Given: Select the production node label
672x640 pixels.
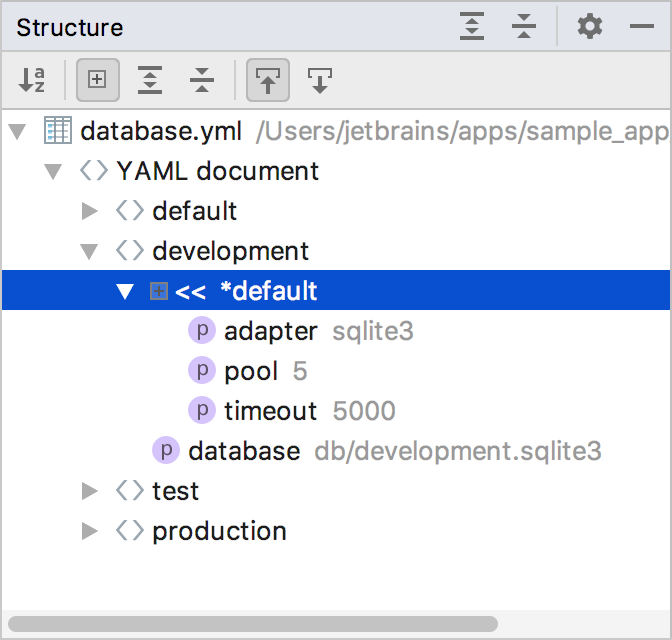Looking at the screenshot, I should (219, 532).
